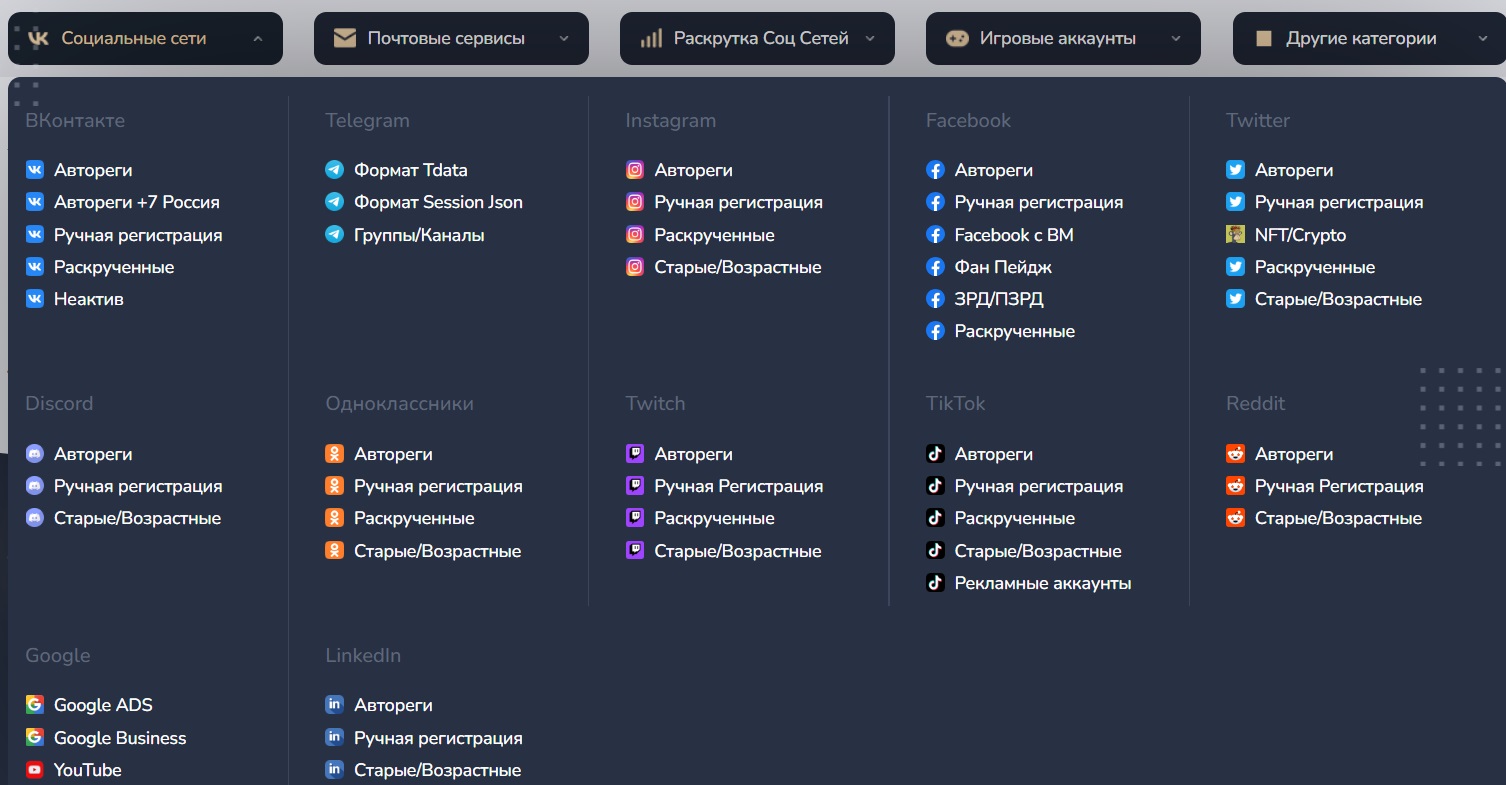
Task: Open TikTok Автореги link
Action: tap(994, 454)
